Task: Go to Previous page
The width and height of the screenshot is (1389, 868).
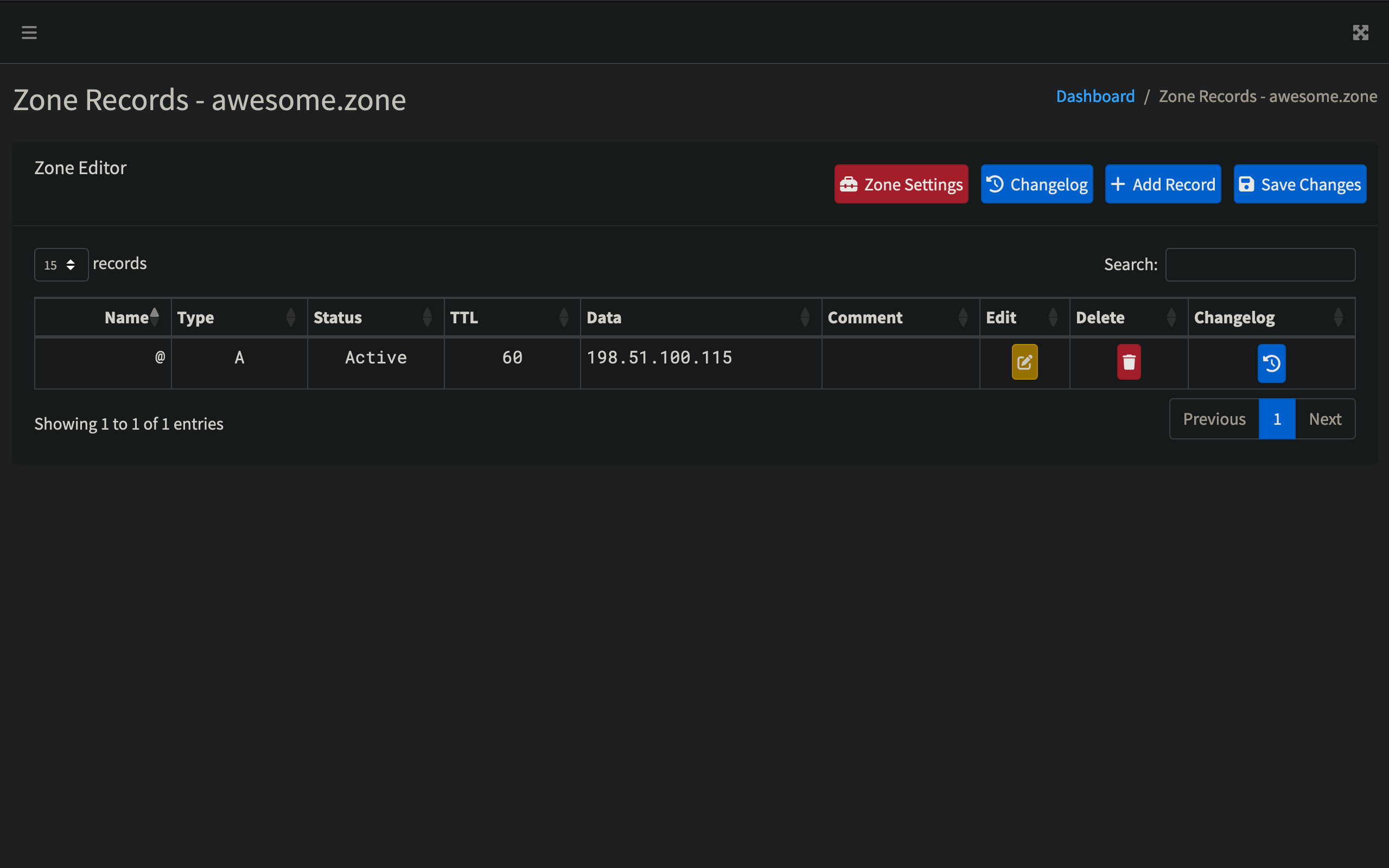Action: 1214,419
